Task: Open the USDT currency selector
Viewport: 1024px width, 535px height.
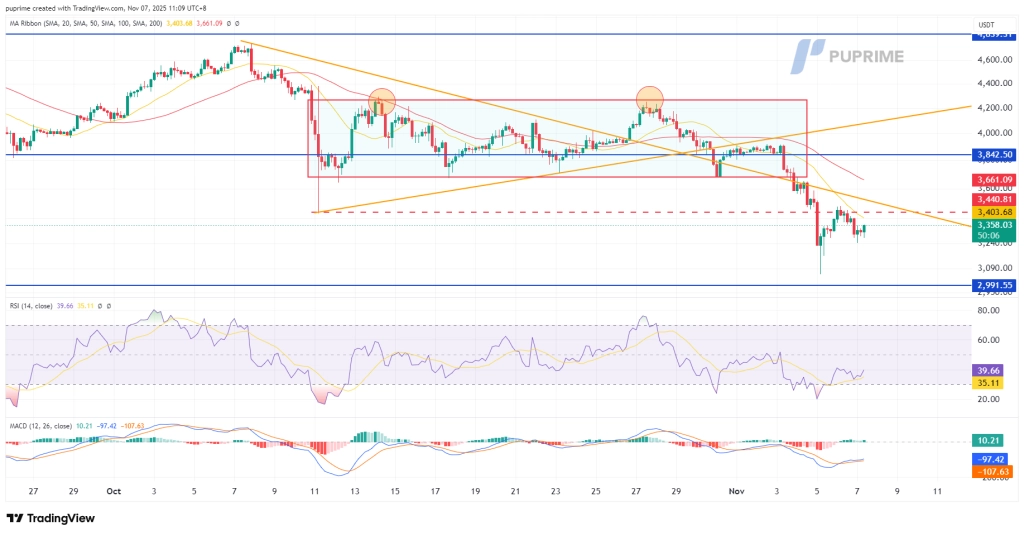Action: click(x=986, y=24)
